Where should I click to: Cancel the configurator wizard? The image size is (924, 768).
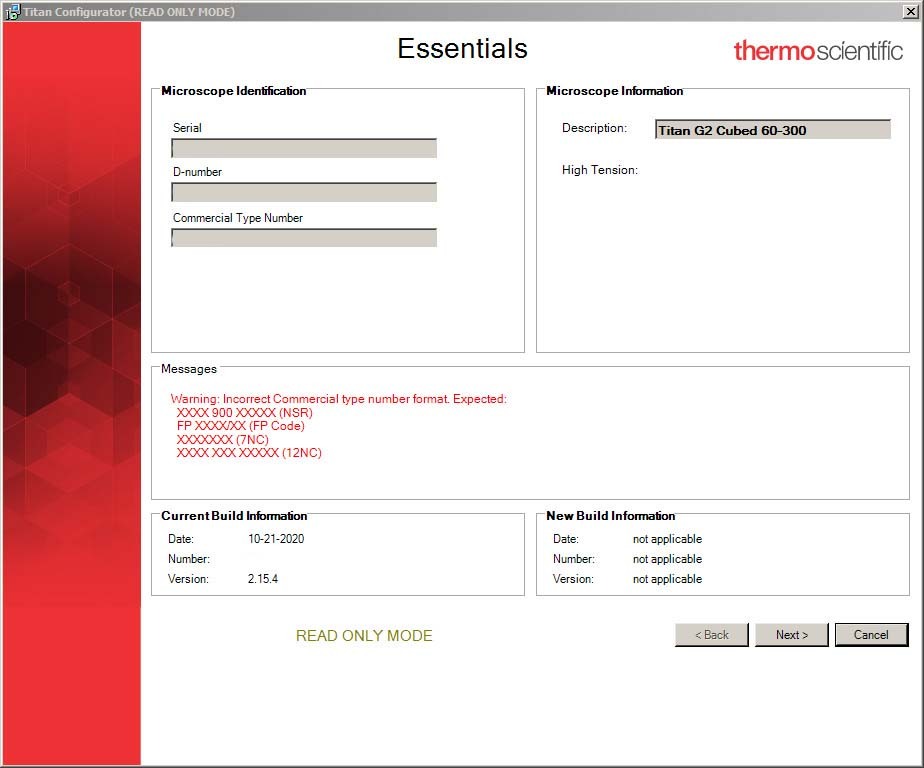point(870,635)
